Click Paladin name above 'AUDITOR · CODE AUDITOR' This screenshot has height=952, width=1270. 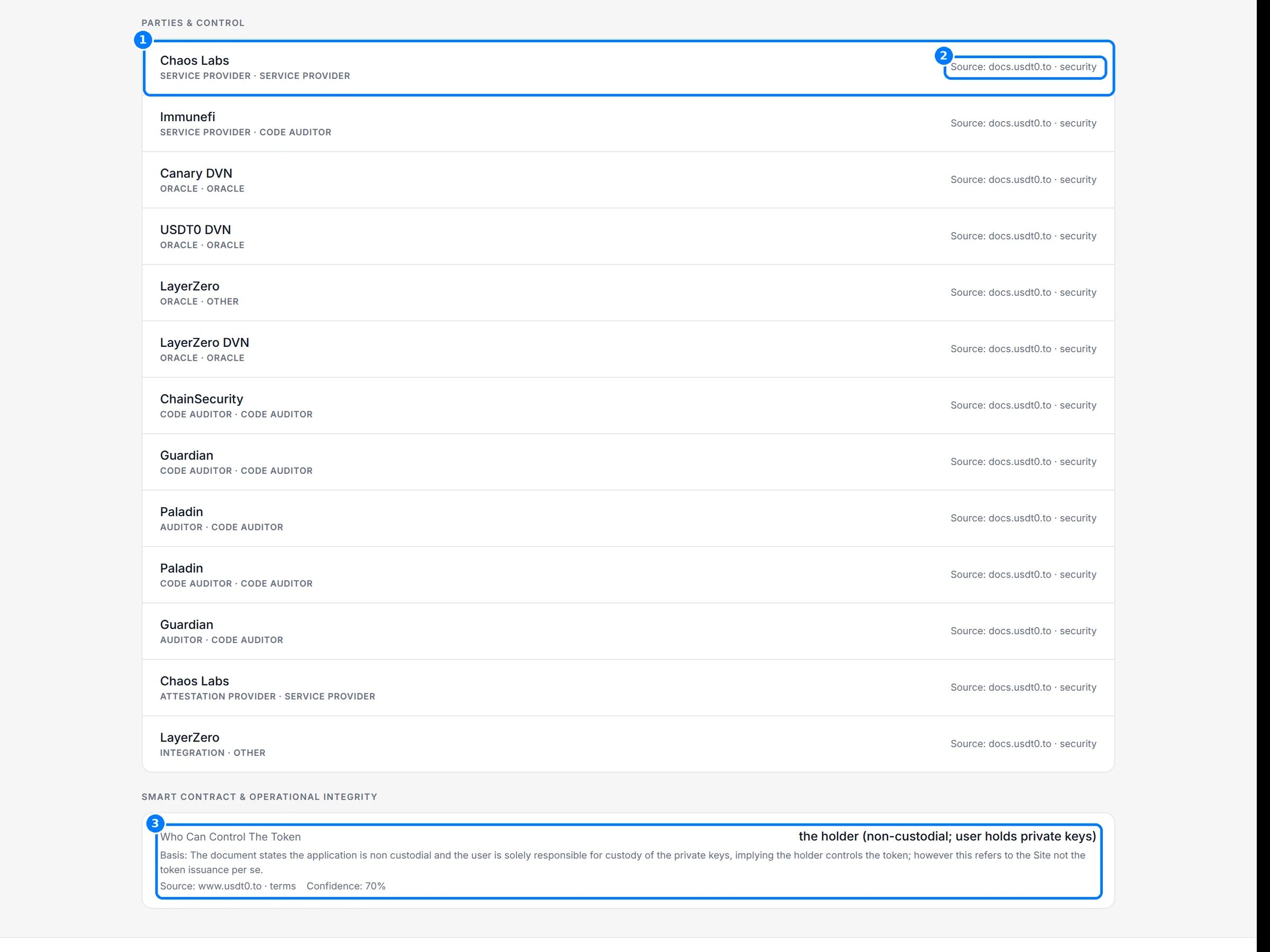pos(182,512)
